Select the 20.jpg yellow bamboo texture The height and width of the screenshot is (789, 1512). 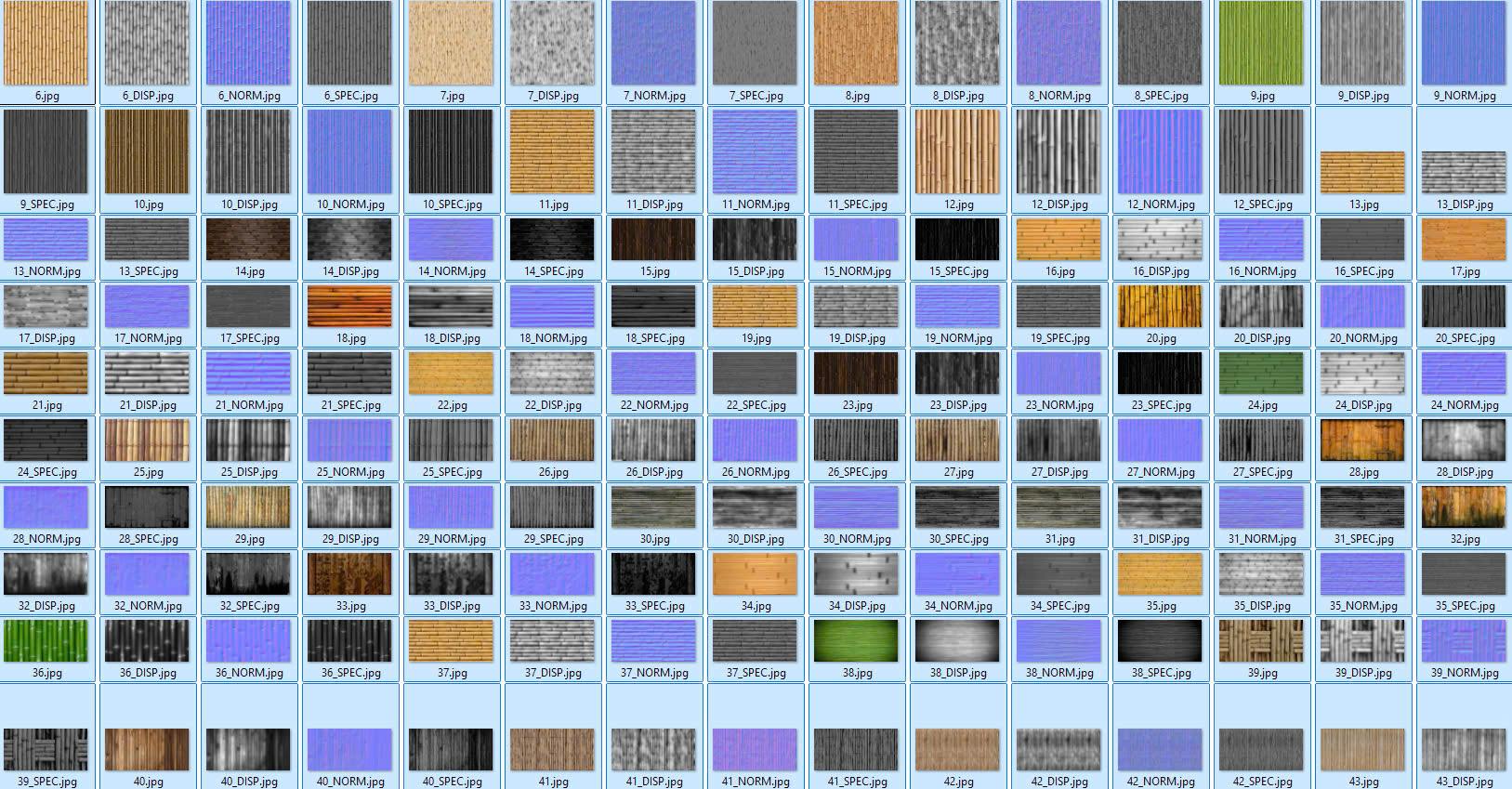[1160, 307]
